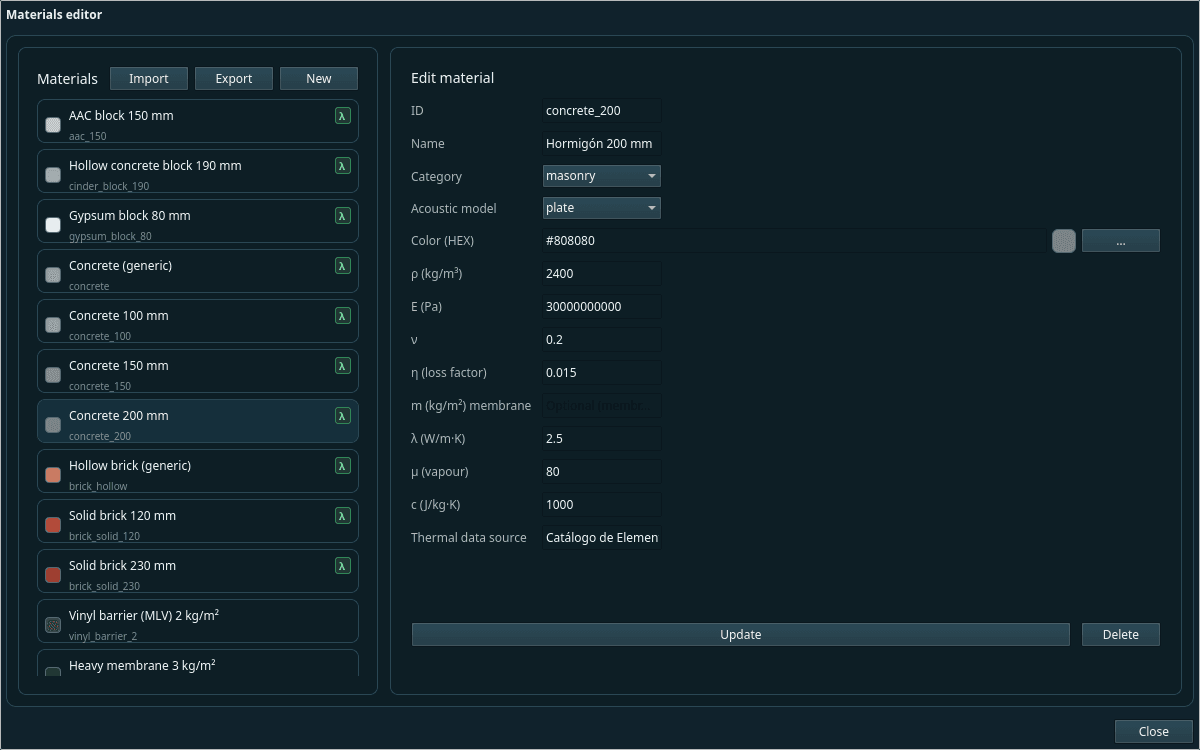
Task: Click the Color (HEX) input field
Action: click(x=794, y=241)
